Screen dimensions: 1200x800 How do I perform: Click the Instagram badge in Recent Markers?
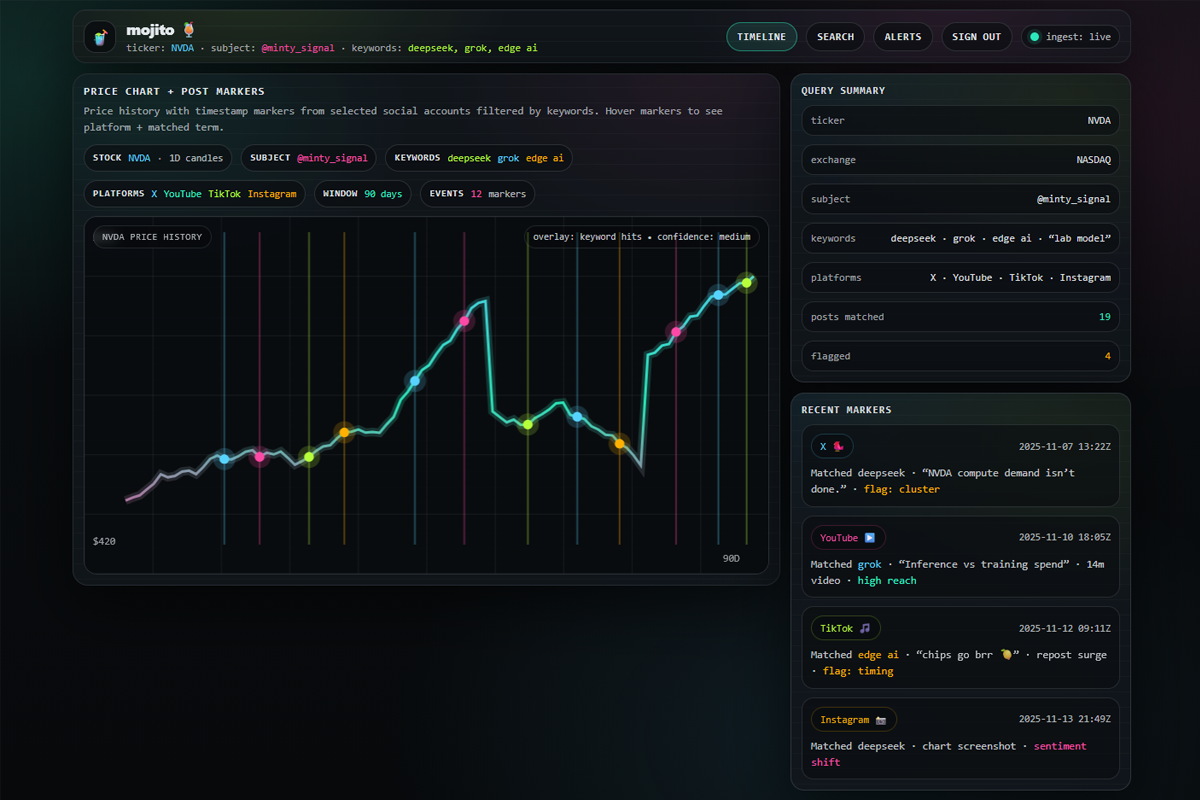coord(853,720)
